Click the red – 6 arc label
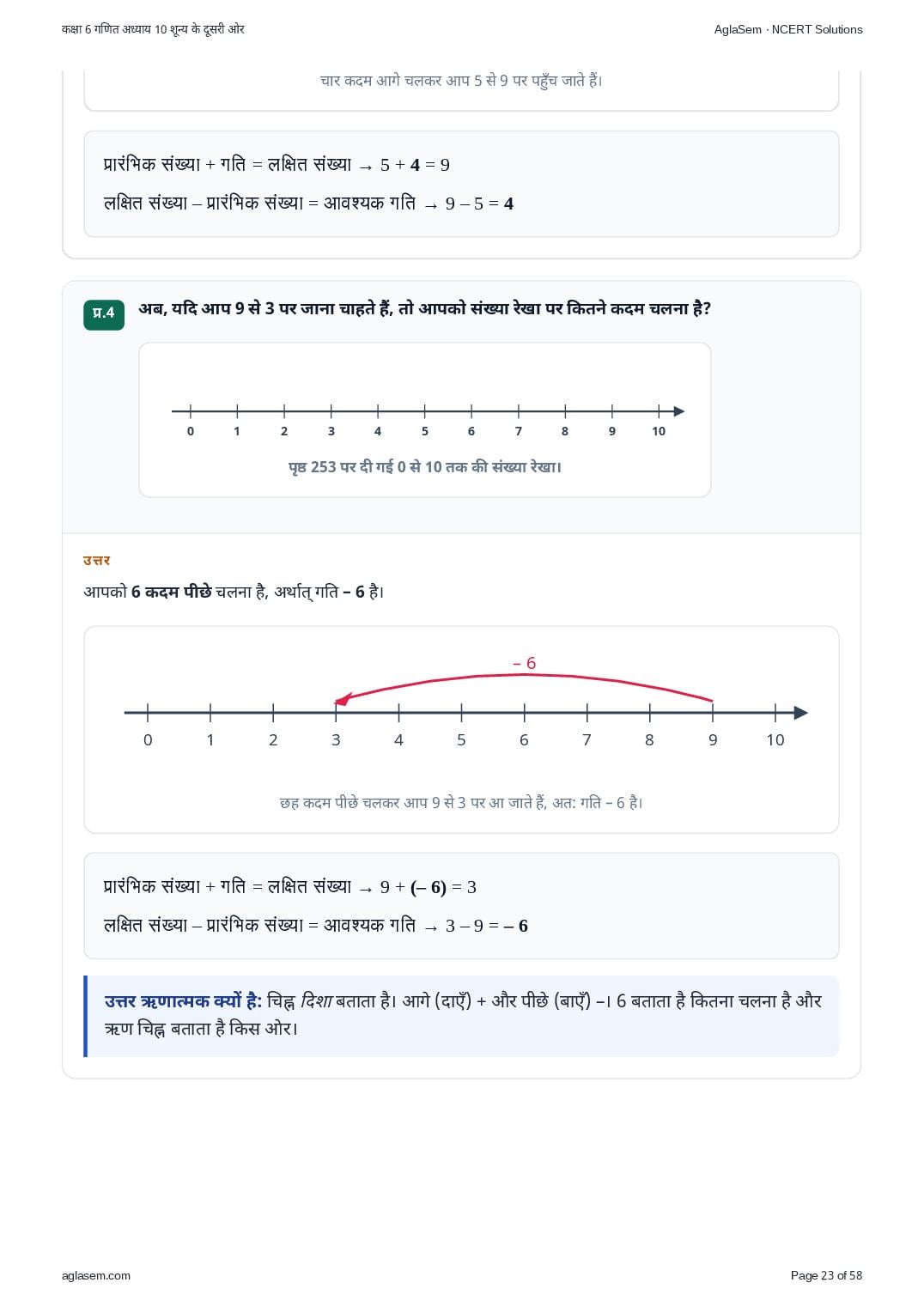The width and height of the screenshot is (924, 1307). click(524, 663)
